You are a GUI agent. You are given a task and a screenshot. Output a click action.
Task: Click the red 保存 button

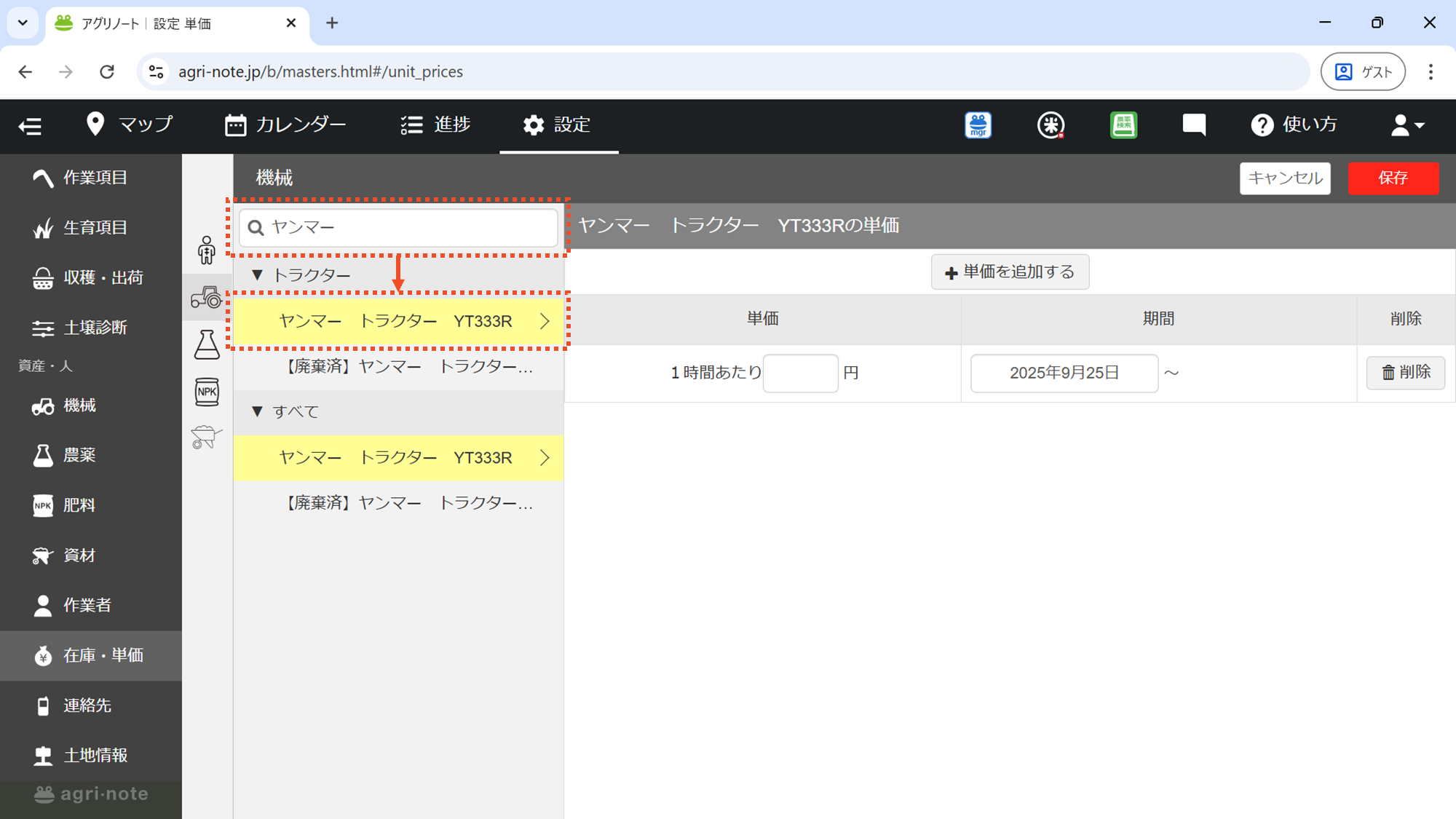click(x=1393, y=178)
